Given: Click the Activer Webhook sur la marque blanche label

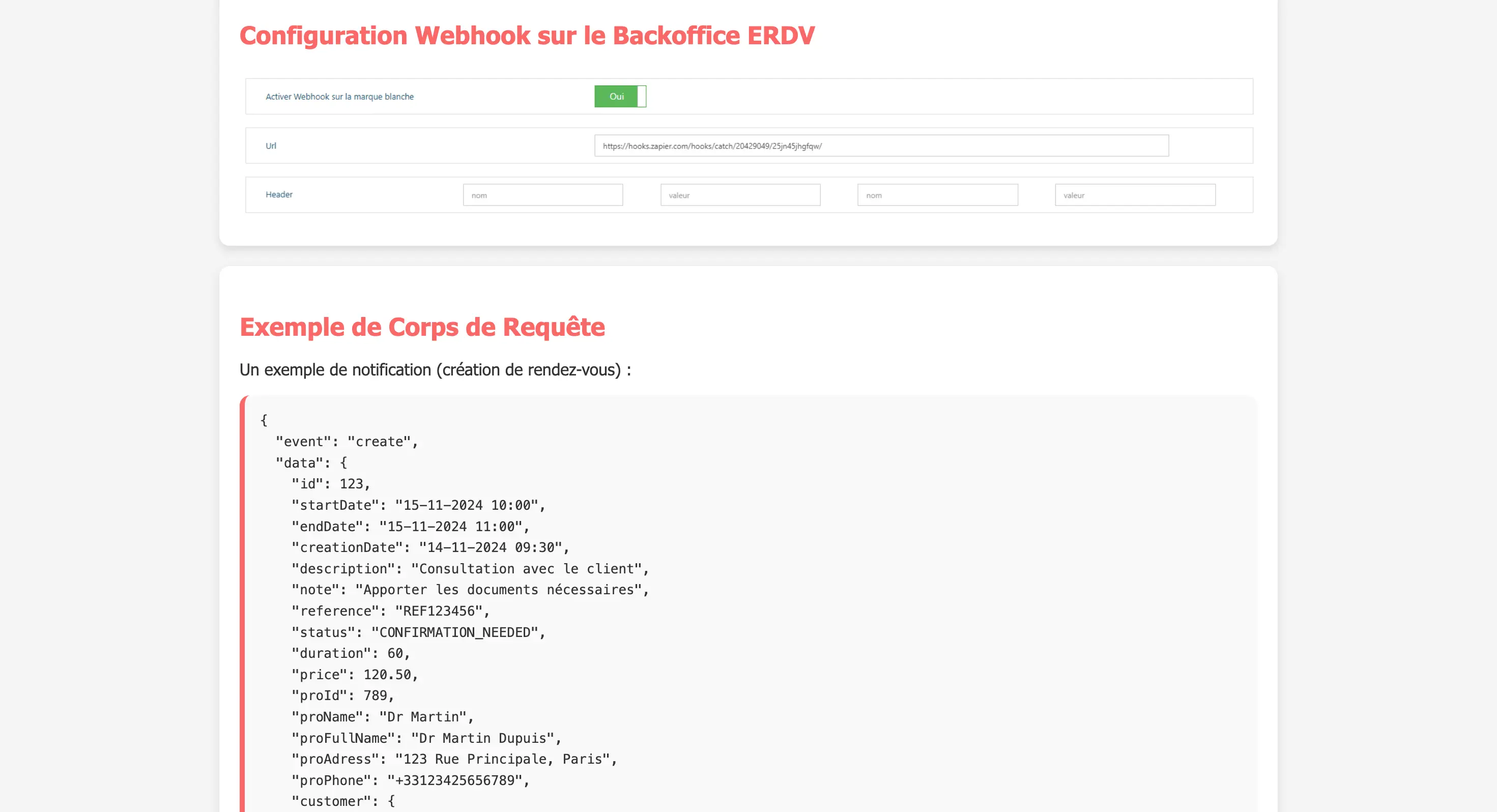Looking at the screenshot, I should [339, 97].
